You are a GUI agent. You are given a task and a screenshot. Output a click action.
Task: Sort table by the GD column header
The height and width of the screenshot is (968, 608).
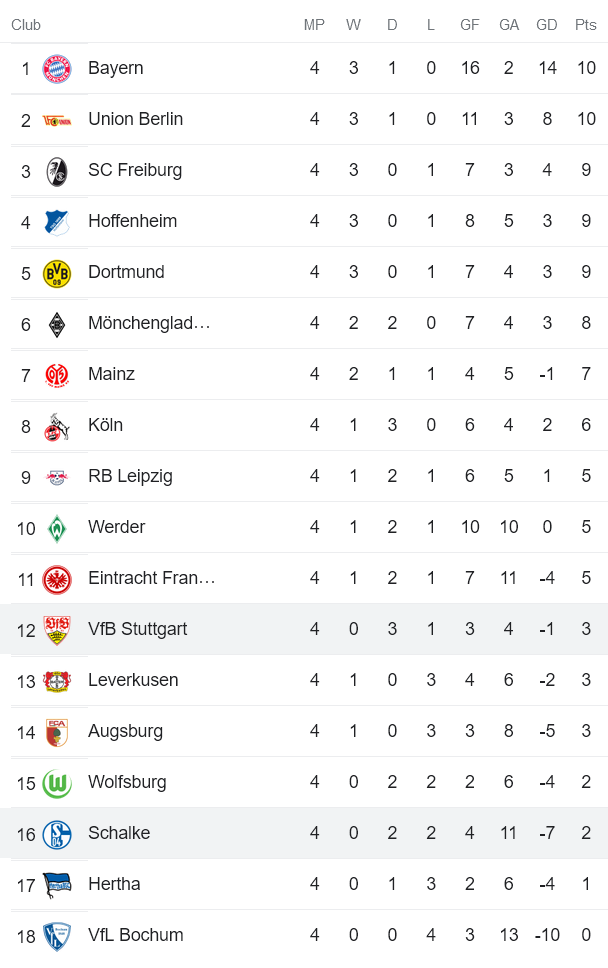pos(547,25)
